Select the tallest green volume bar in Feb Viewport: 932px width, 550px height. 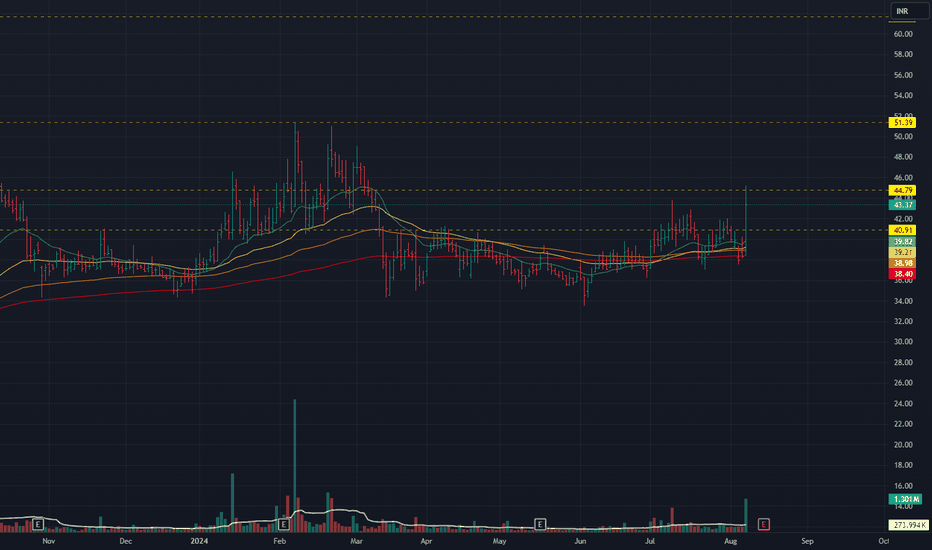(294, 465)
